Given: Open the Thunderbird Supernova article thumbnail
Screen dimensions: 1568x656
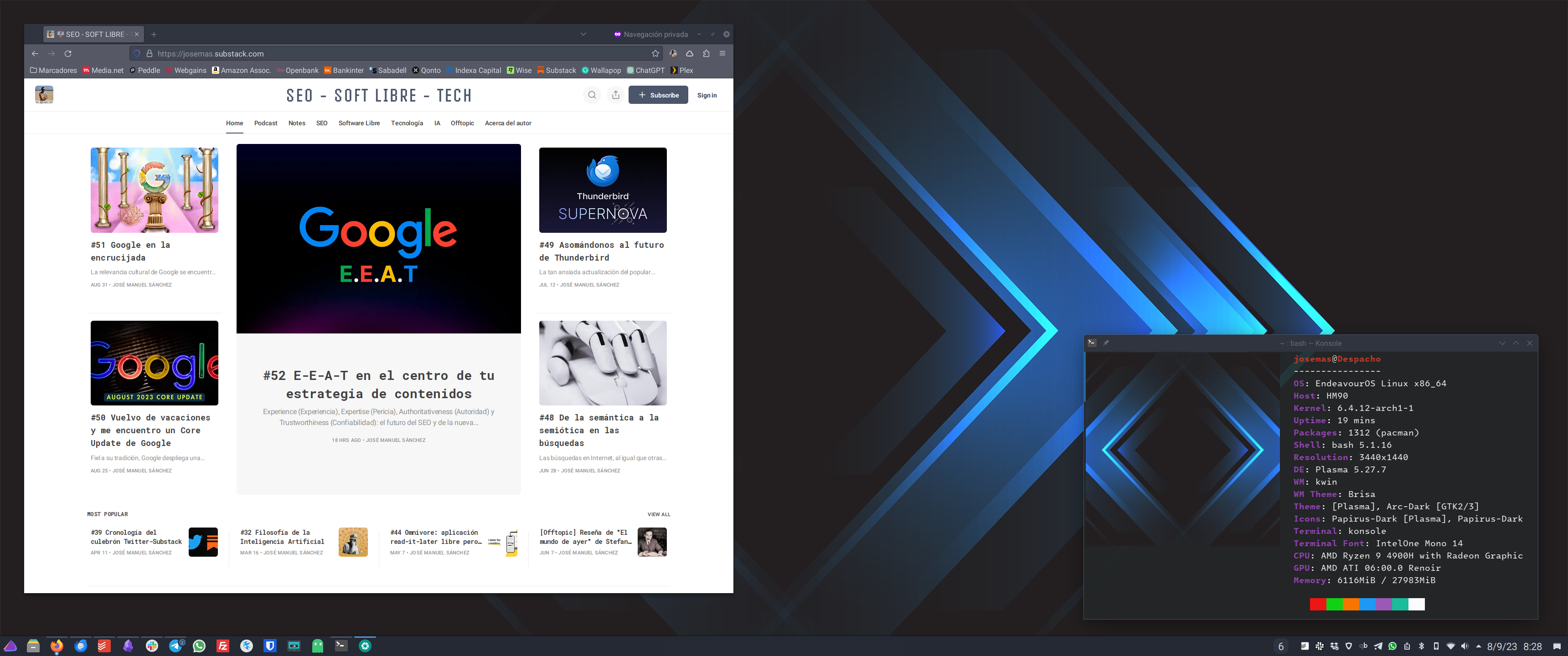Looking at the screenshot, I should pyautogui.click(x=603, y=190).
